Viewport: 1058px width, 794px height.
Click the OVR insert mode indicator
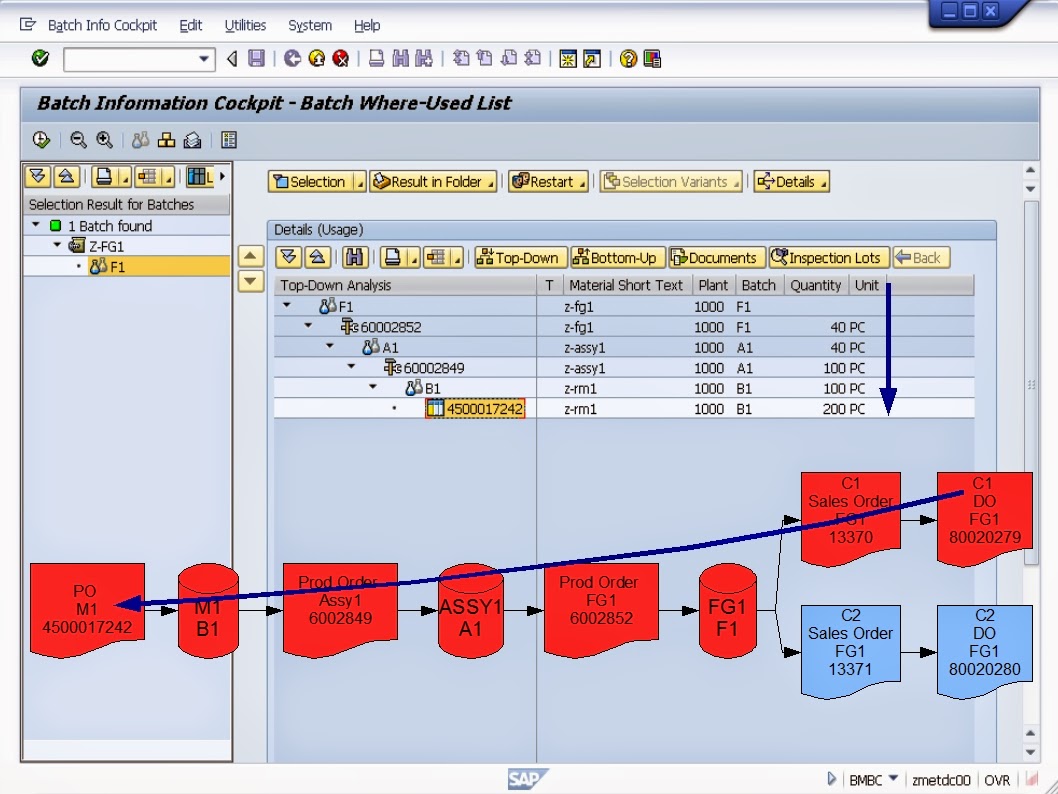[x=997, y=781]
